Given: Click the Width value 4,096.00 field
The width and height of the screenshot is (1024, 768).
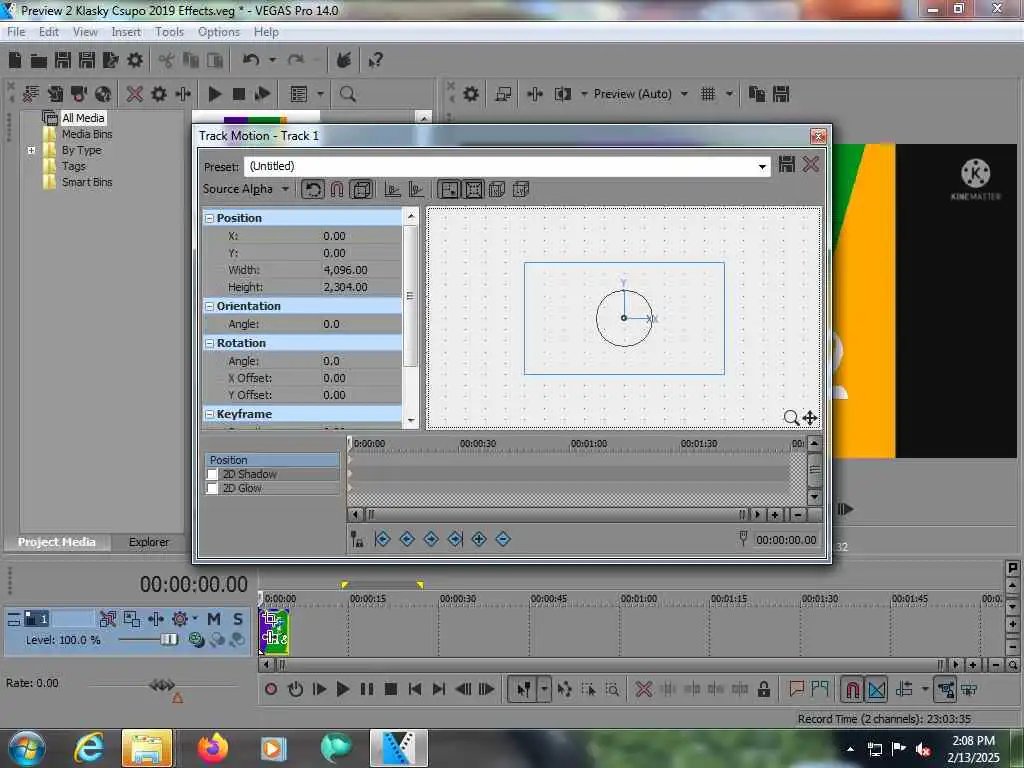Looking at the screenshot, I should point(345,270).
